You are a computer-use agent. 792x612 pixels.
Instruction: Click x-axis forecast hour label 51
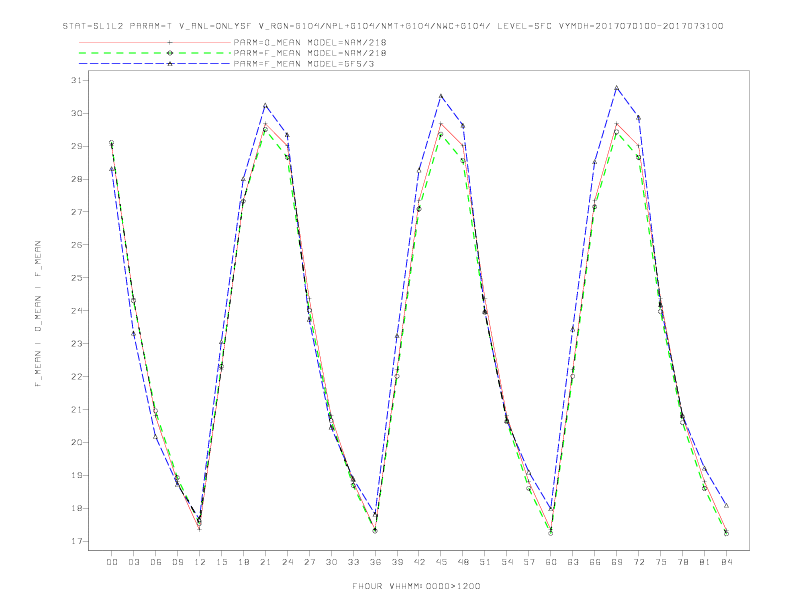485,562
